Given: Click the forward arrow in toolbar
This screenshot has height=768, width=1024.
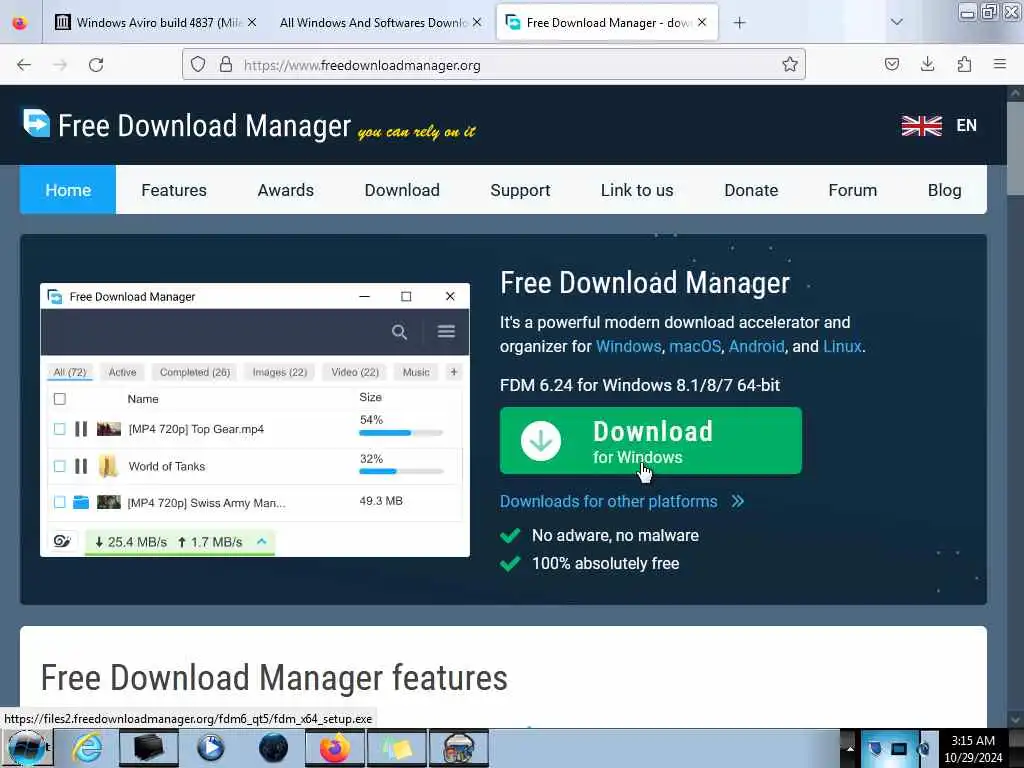Looking at the screenshot, I should pyautogui.click(x=60, y=65).
